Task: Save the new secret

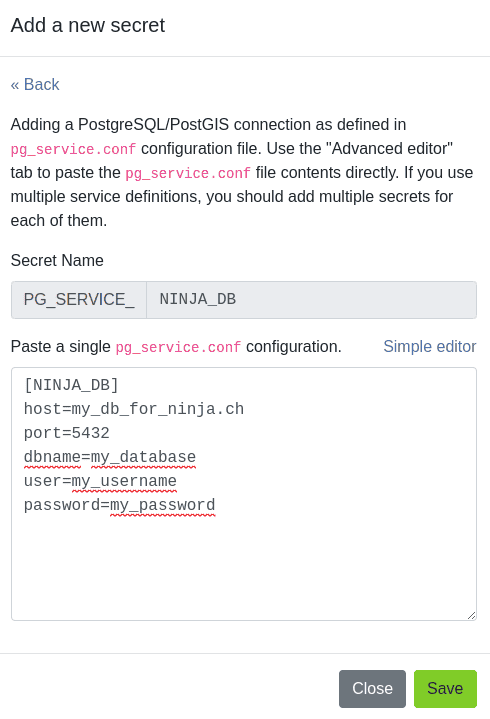Action: point(445,688)
